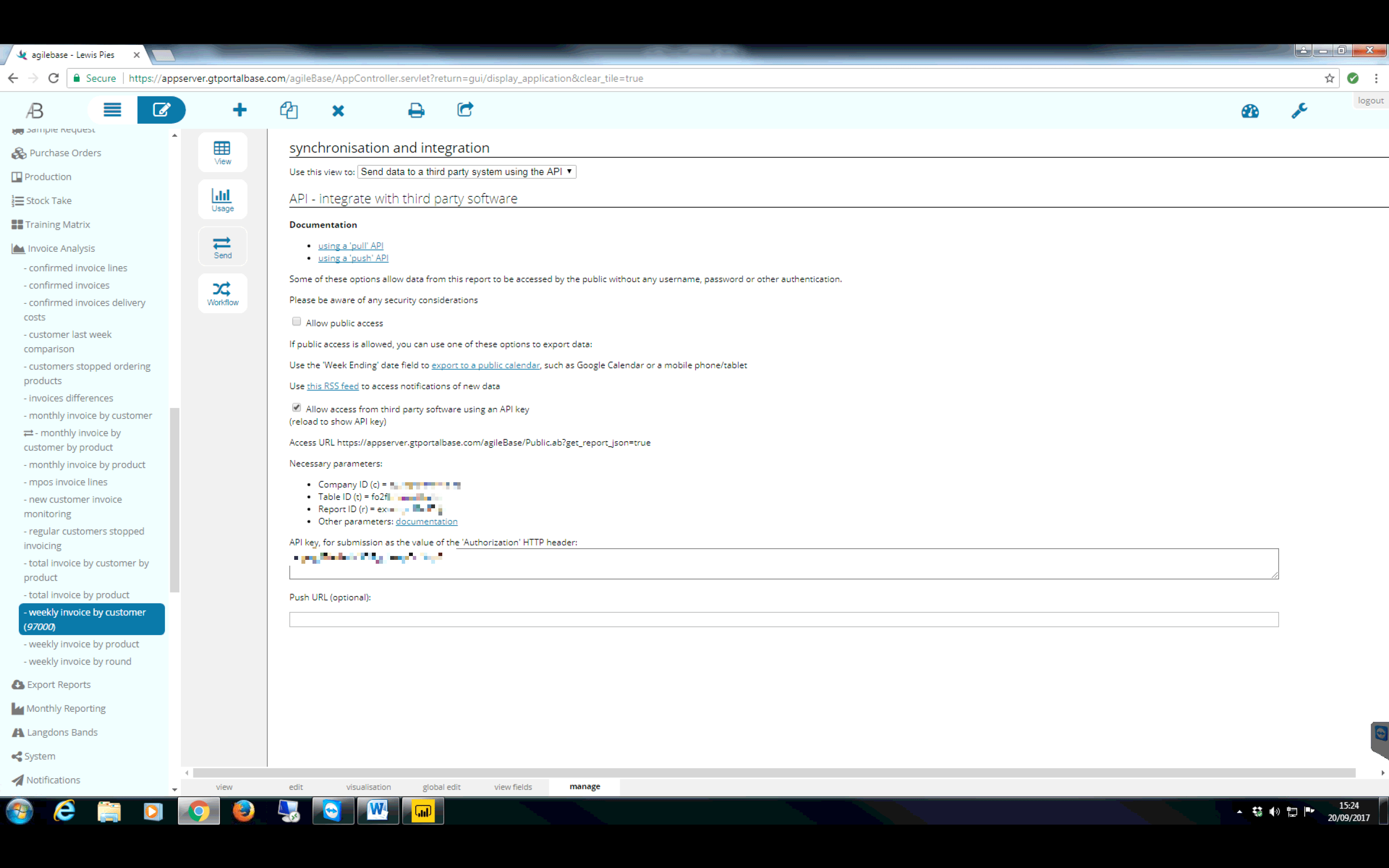
Task: Uncheck Allow access using an API key
Action: (297, 407)
